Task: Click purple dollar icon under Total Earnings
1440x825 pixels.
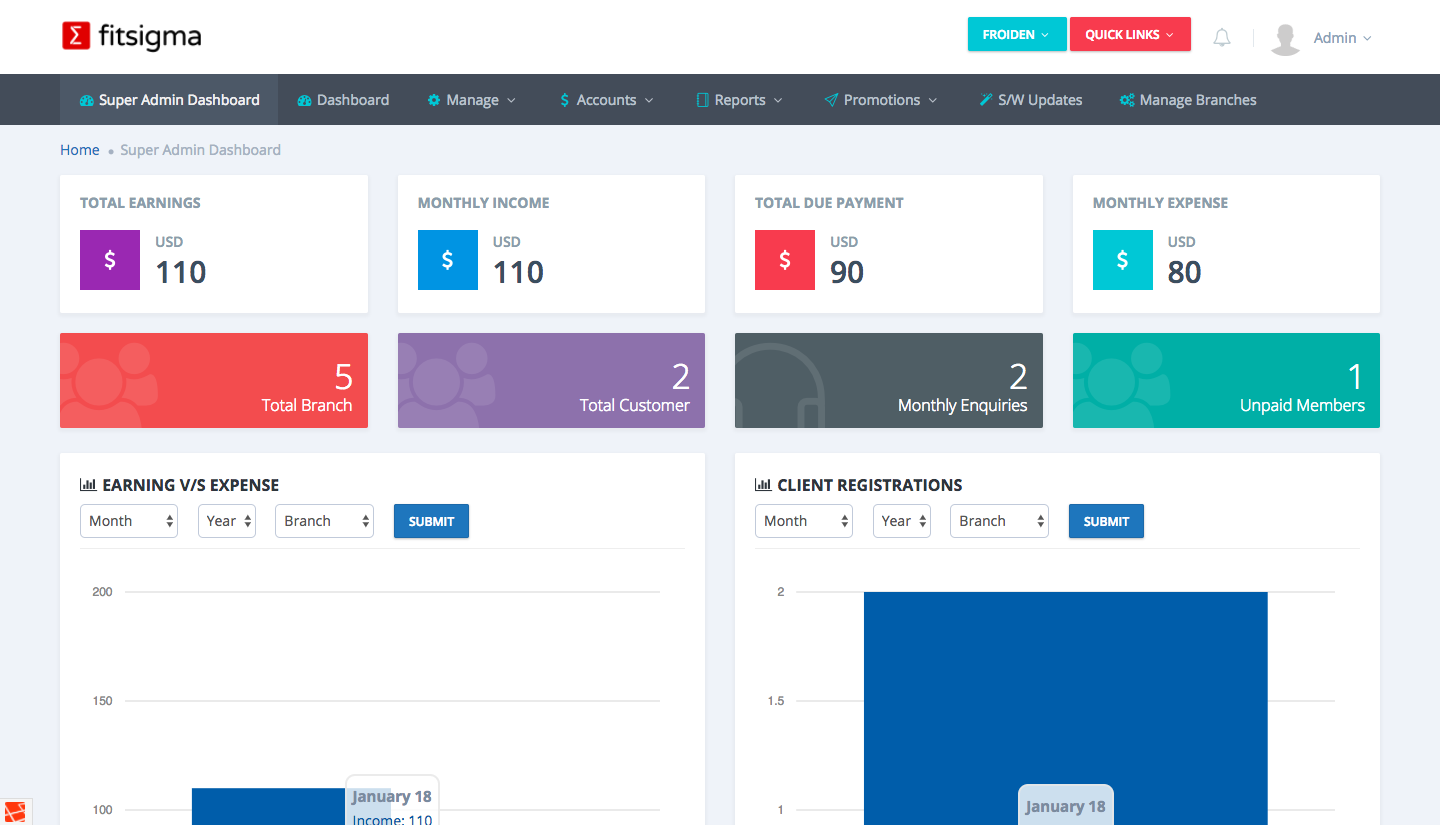Action: click(x=110, y=260)
